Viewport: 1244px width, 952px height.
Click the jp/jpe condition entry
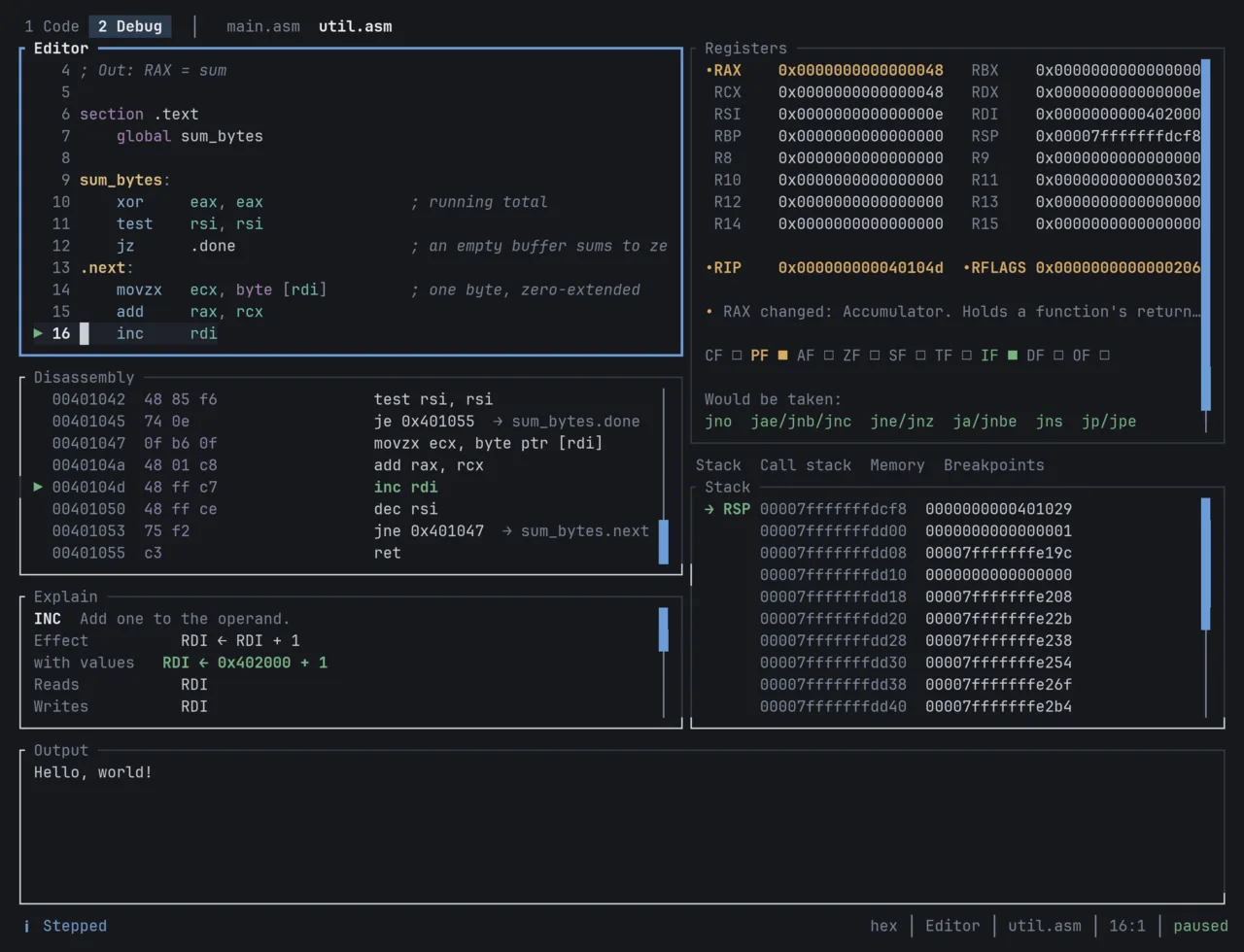click(1109, 422)
